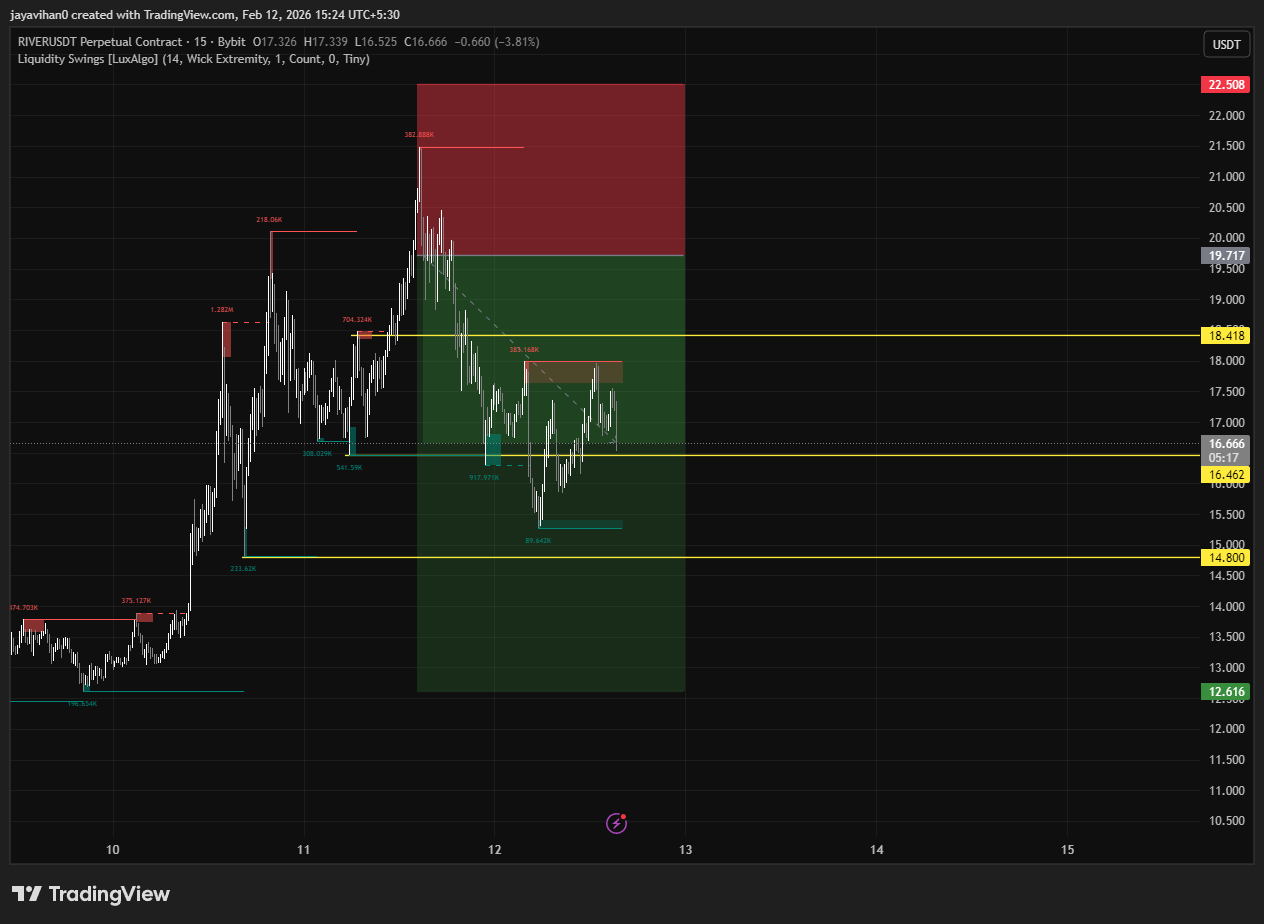Viewport: 1264px width, 924px height.
Task: Select the Liquidity Swings LuxAlgo indicator label
Action: tap(193, 59)
